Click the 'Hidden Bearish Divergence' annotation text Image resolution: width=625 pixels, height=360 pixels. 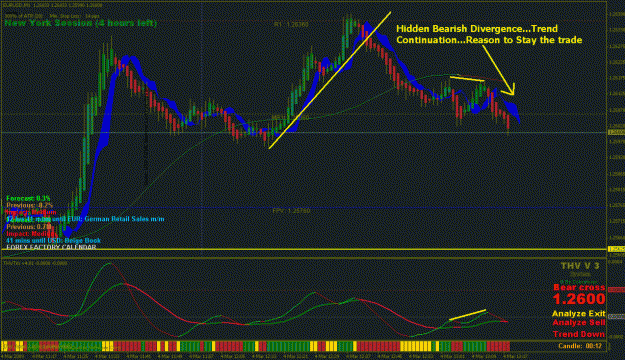click(x=458, y=29)
